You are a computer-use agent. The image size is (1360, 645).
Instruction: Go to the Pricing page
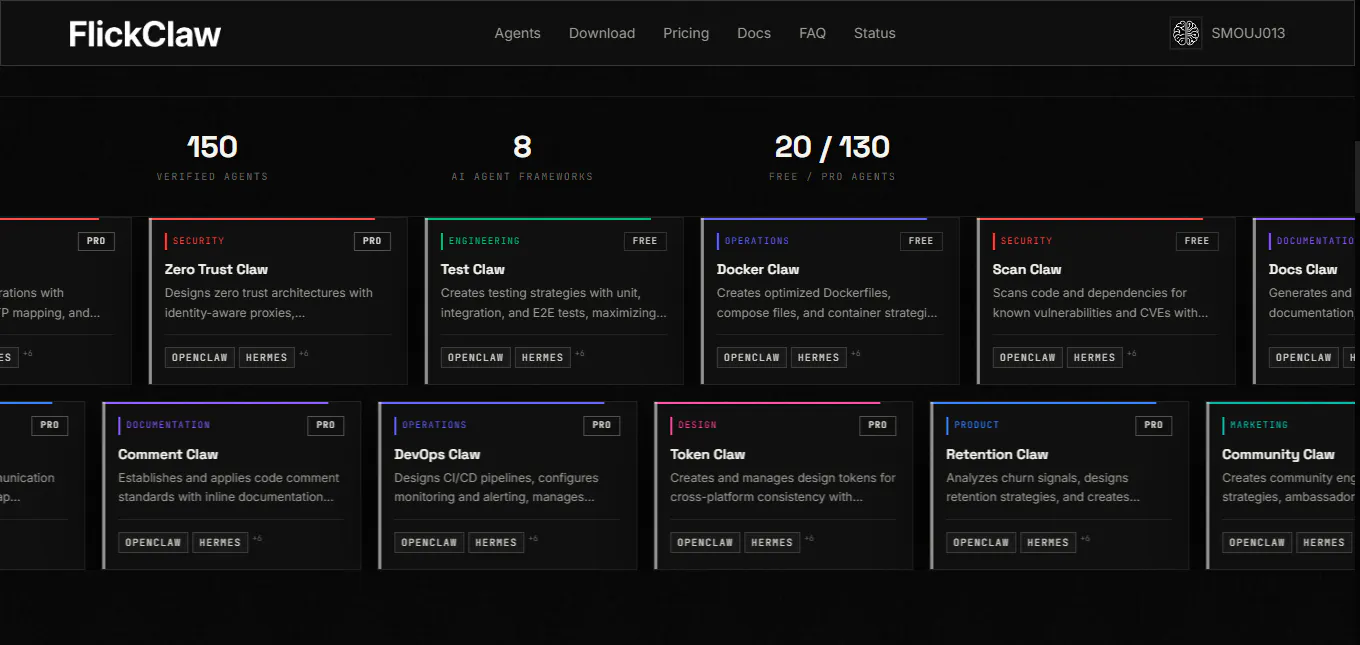click(686, 33)
